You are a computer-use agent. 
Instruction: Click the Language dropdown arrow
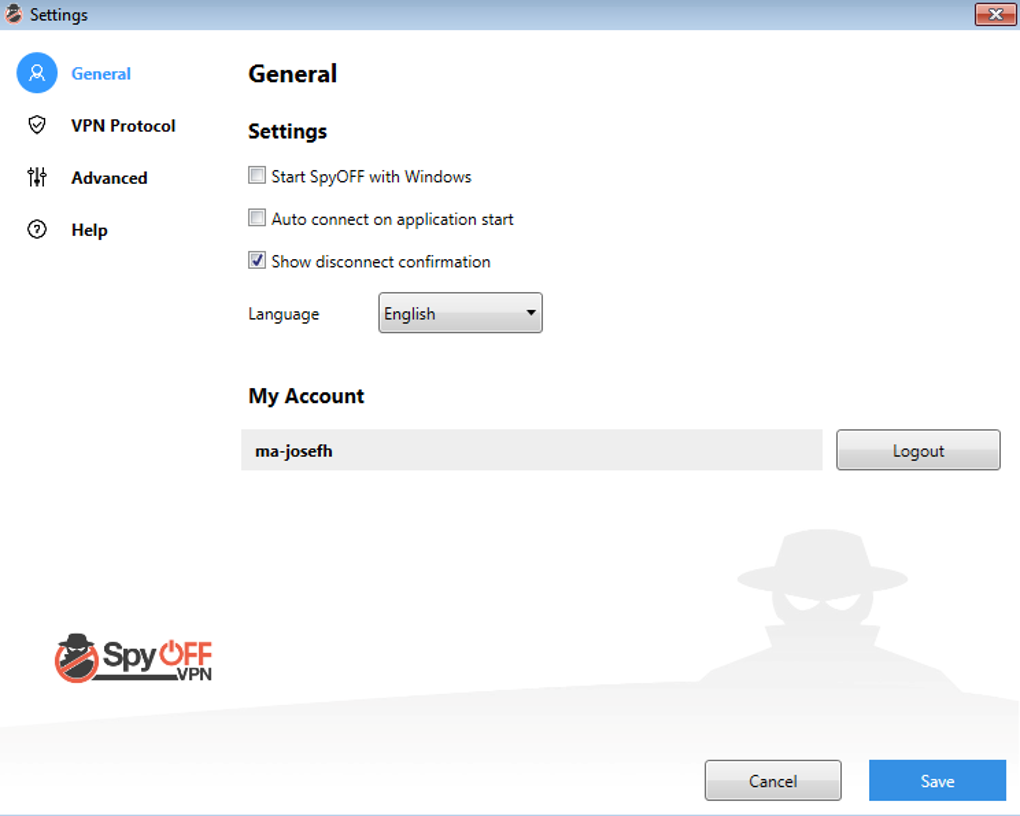point(531,313)
